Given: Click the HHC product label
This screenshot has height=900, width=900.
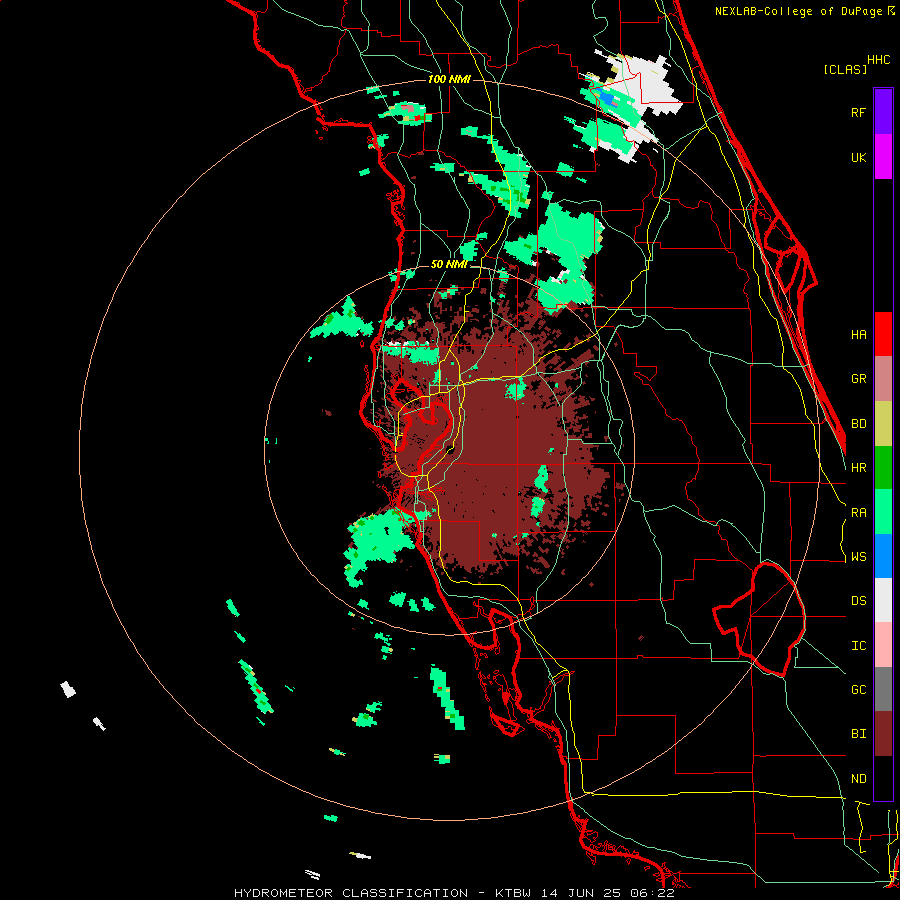Looking at the screenshot, I should coord(879,60).
